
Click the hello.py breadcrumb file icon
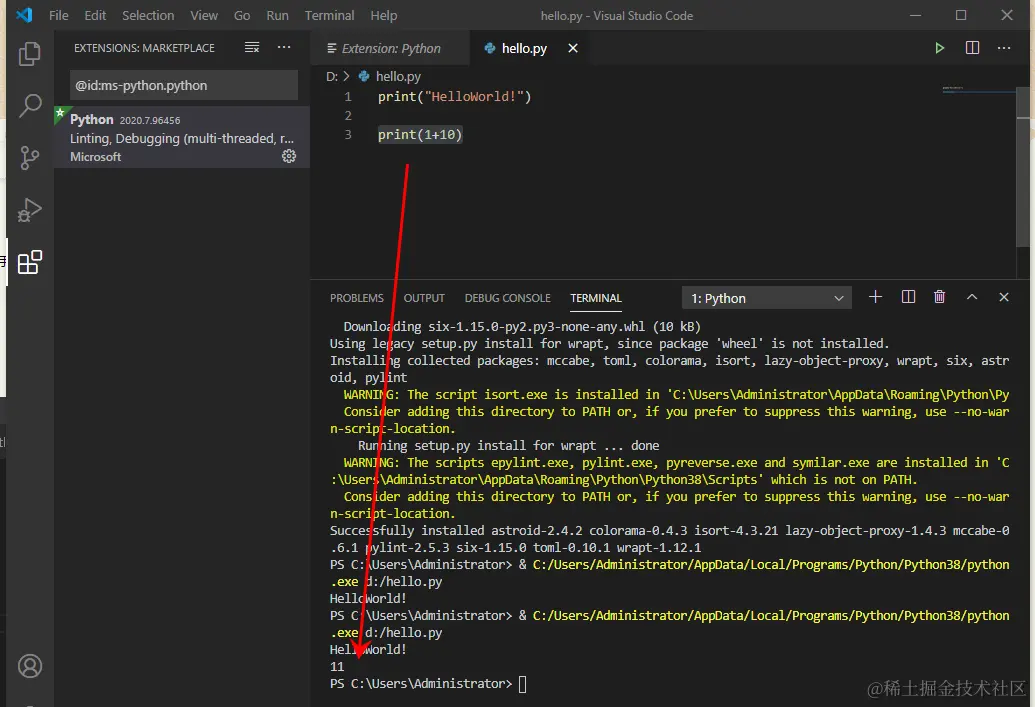click(x=364, y=77)
